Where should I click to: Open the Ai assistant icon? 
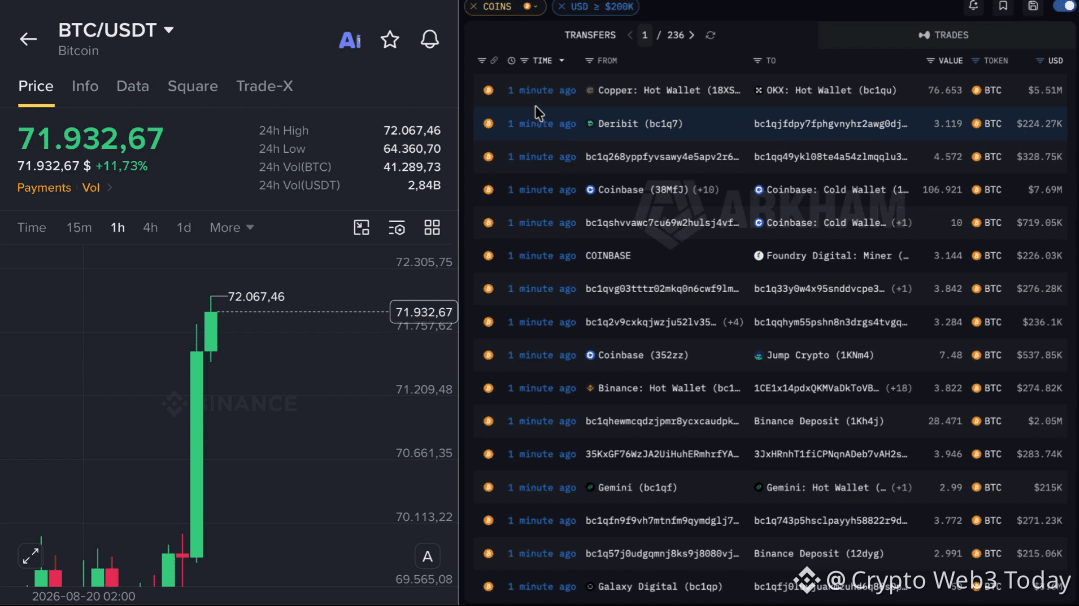click(350, 40)
